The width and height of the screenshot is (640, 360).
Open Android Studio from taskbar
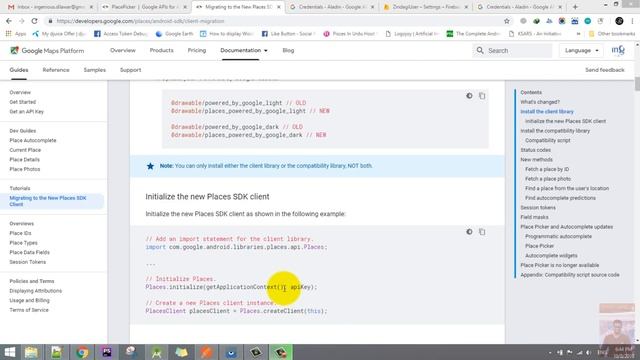click(157, 352)
